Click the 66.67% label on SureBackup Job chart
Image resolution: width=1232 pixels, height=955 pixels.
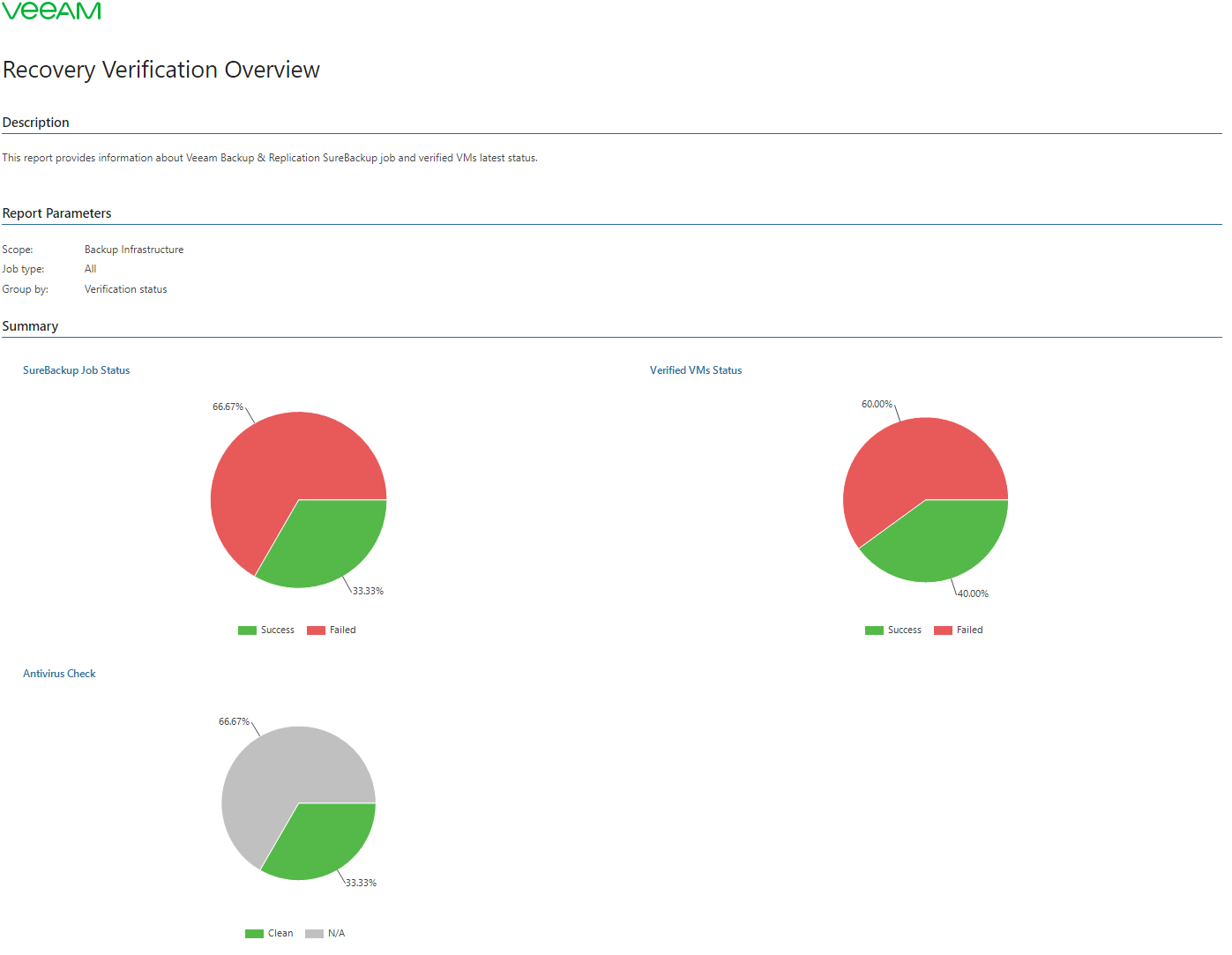[x=228, y=407]
